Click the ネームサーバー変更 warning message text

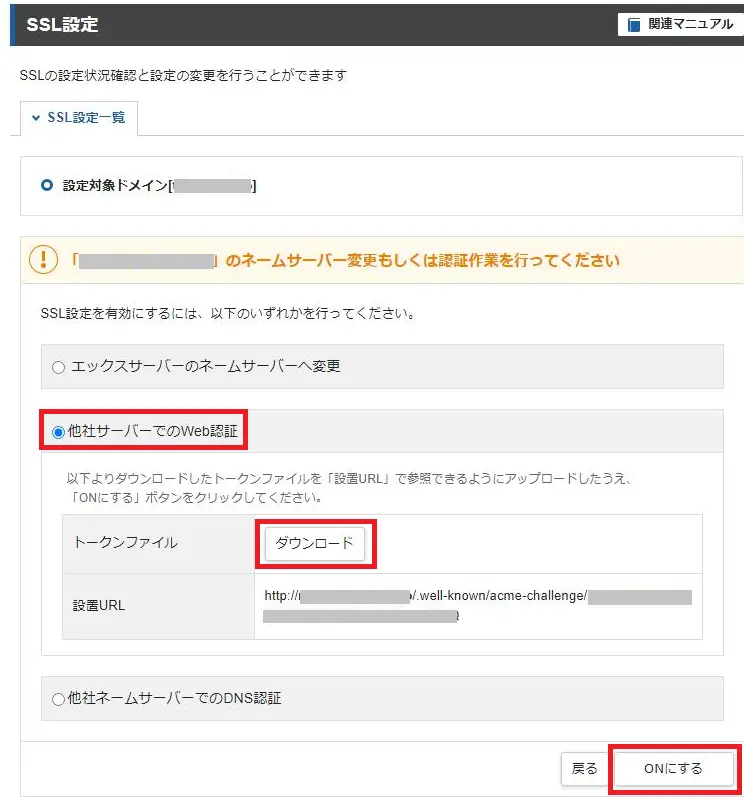coord(422,261)
